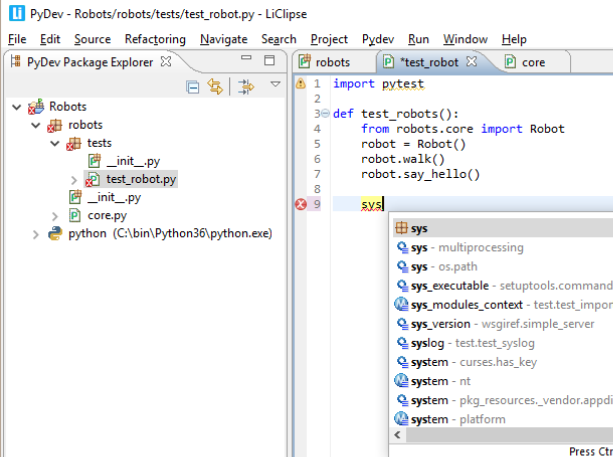Choose system - platform completion
This screenshot has width=613, height=457.
tap(502, 419)
